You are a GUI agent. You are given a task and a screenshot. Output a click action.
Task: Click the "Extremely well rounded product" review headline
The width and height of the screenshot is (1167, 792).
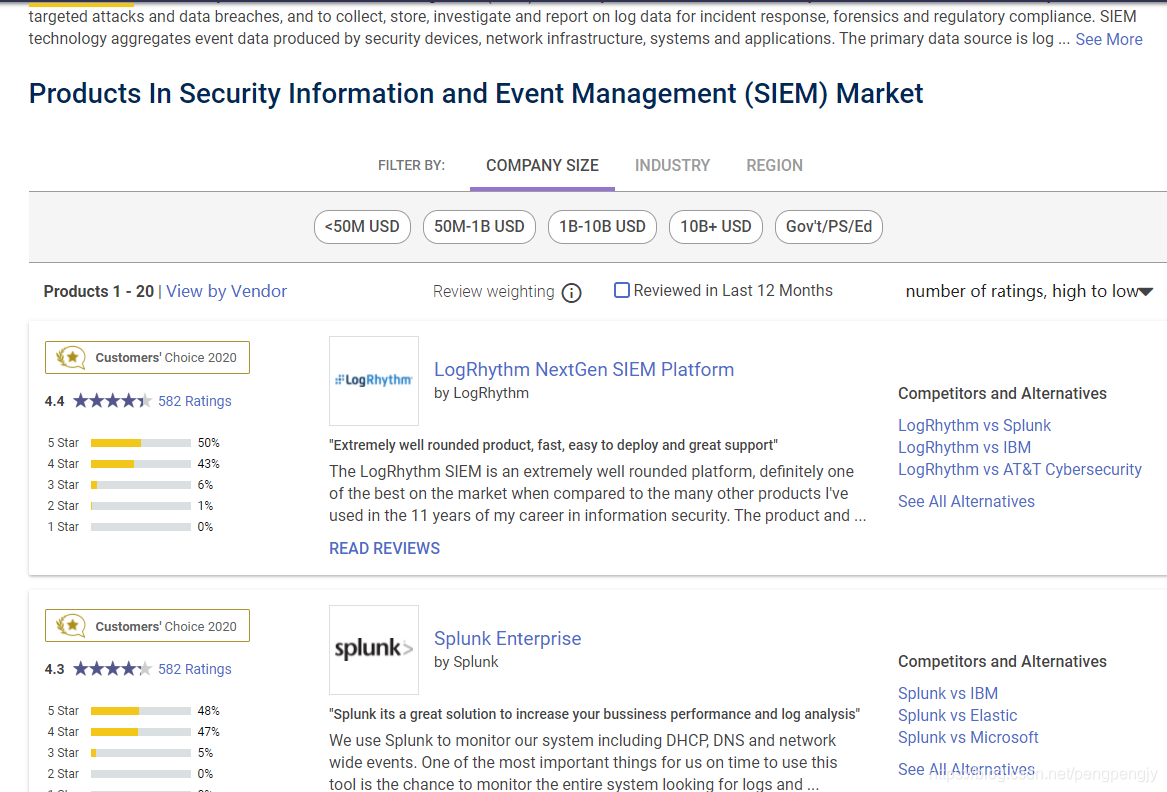pyautogui.click(x=553, y=445)
